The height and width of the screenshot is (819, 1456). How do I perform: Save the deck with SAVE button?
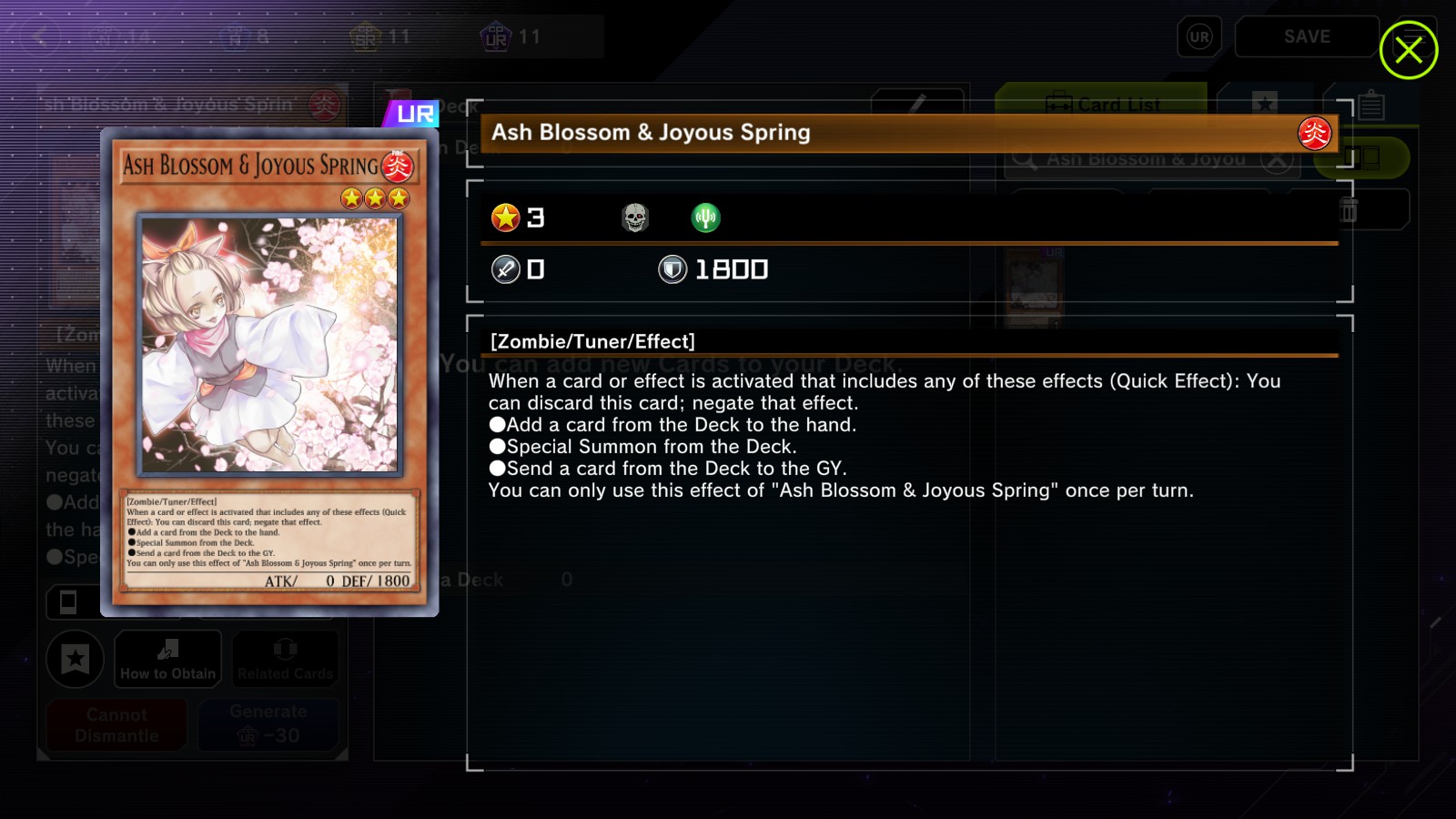[x=1307, y=37]
